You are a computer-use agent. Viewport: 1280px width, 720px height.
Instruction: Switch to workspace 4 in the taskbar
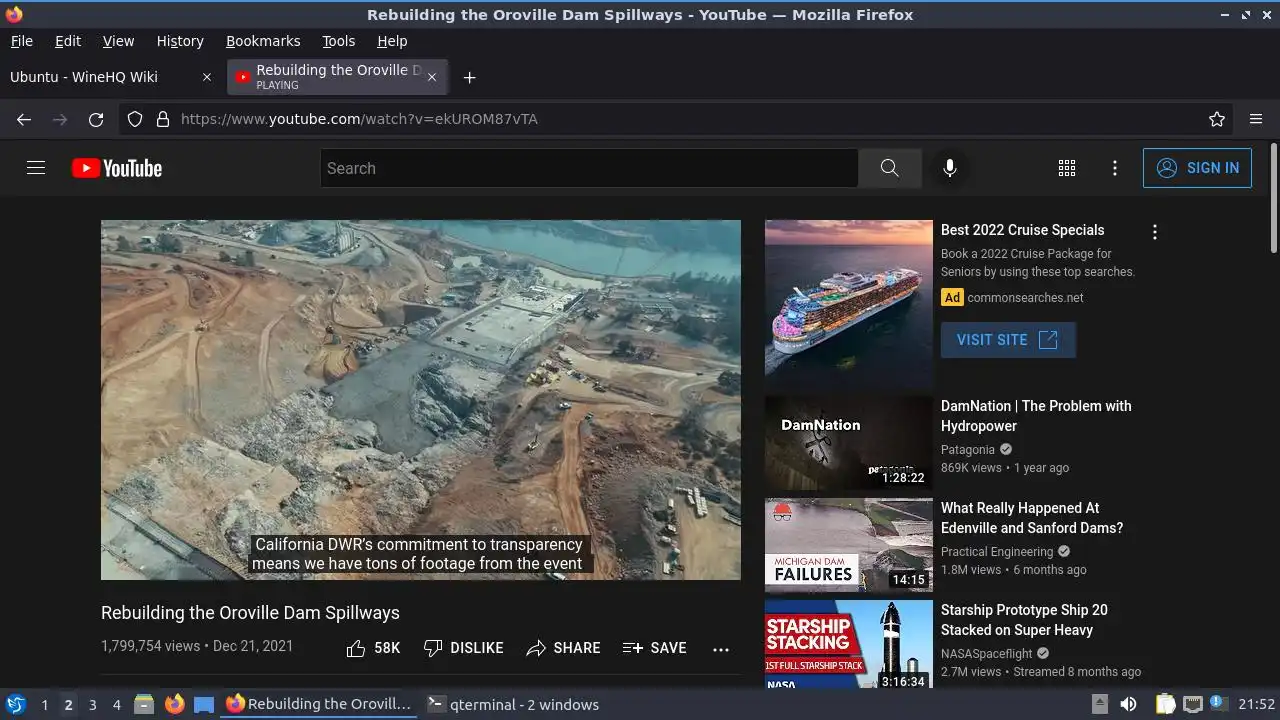tap(116, 705)
